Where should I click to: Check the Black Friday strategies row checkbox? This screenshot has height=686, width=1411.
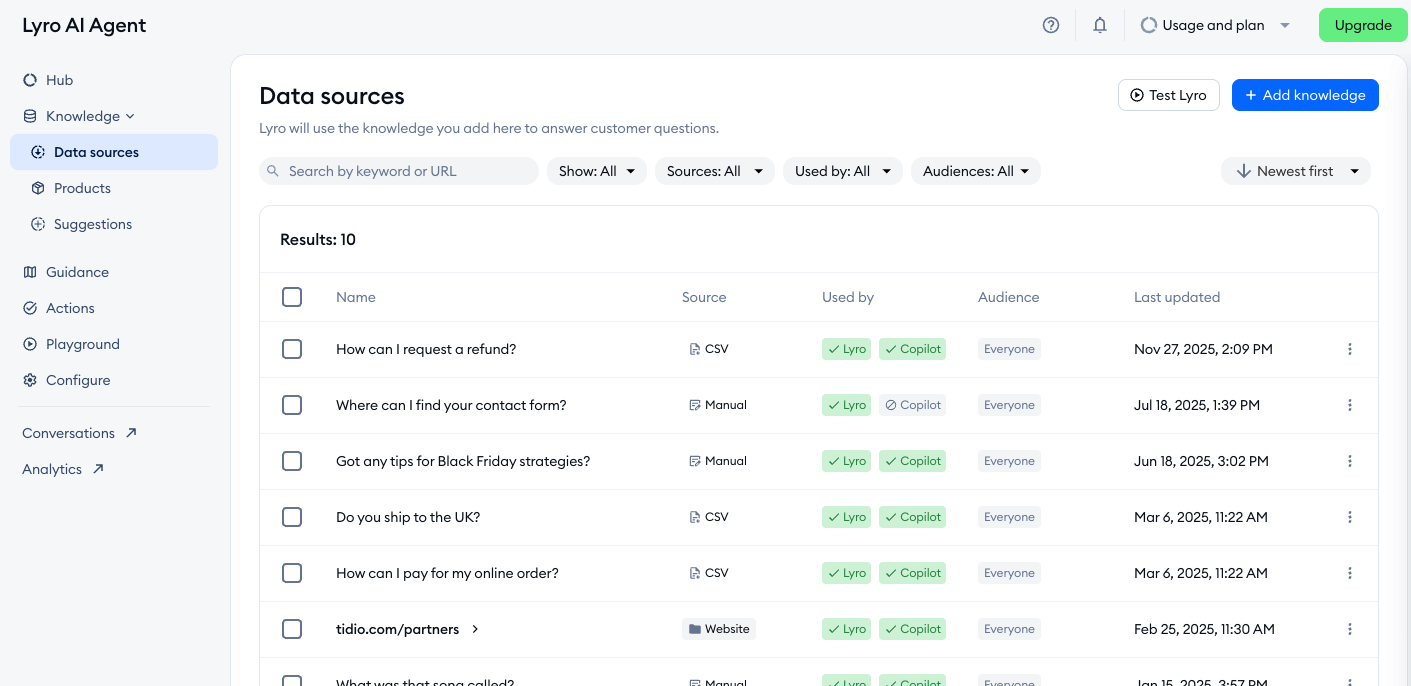coord(292,461)
